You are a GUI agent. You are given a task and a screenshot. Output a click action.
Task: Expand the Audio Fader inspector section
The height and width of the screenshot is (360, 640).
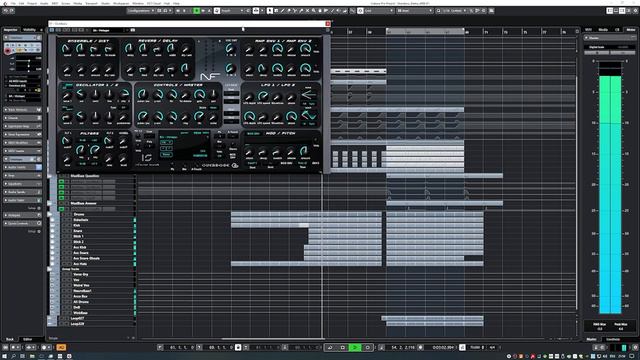[22, 200]
